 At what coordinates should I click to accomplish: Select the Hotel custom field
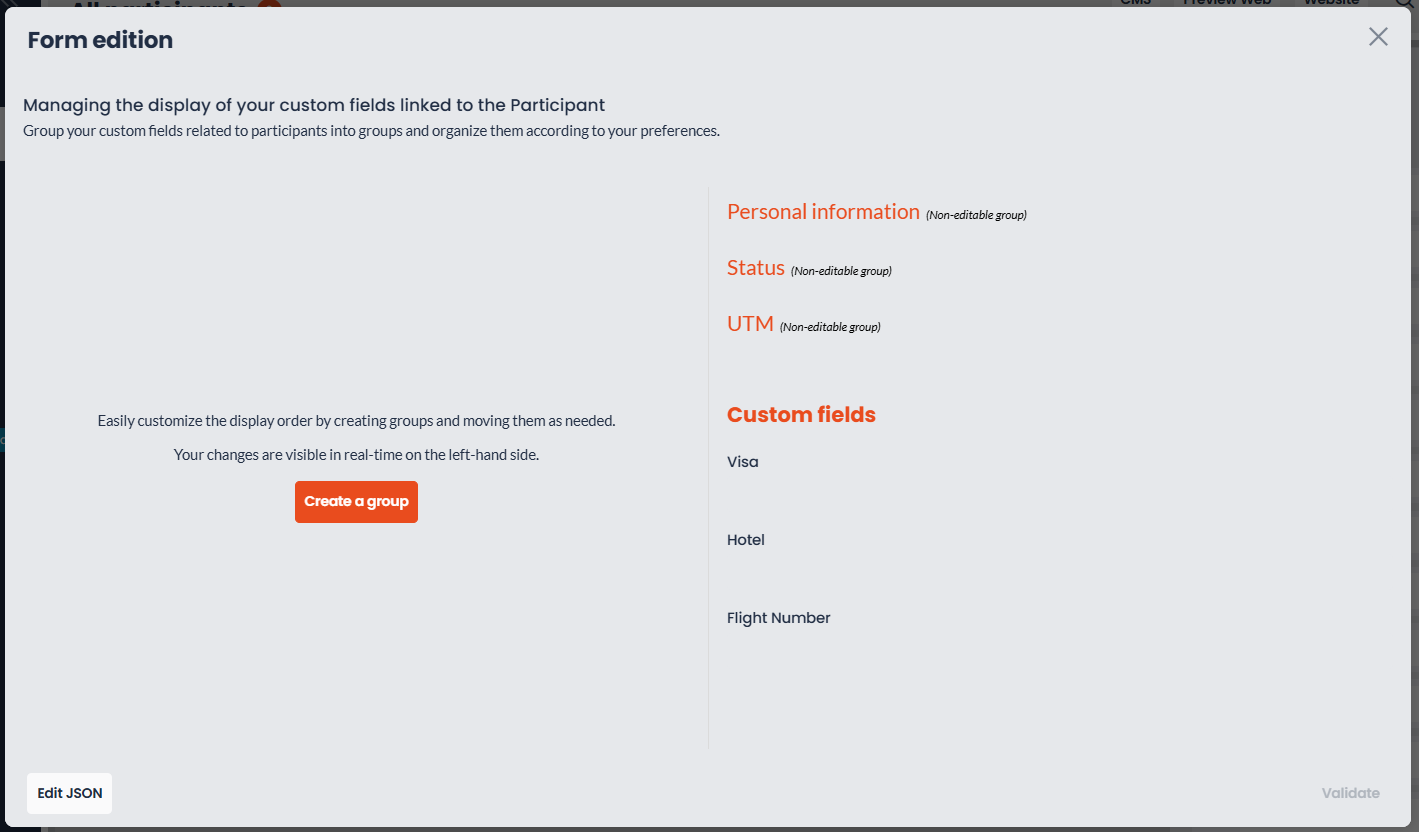(x=746, y=540)
